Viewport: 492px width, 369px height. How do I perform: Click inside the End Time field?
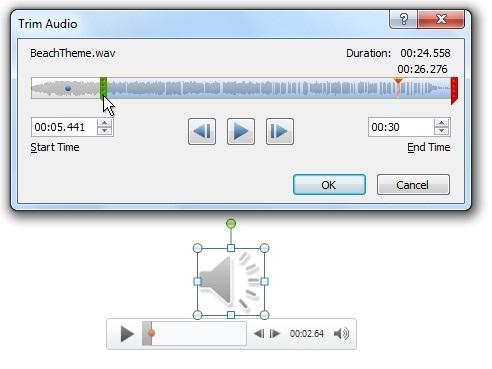(401, 127)
